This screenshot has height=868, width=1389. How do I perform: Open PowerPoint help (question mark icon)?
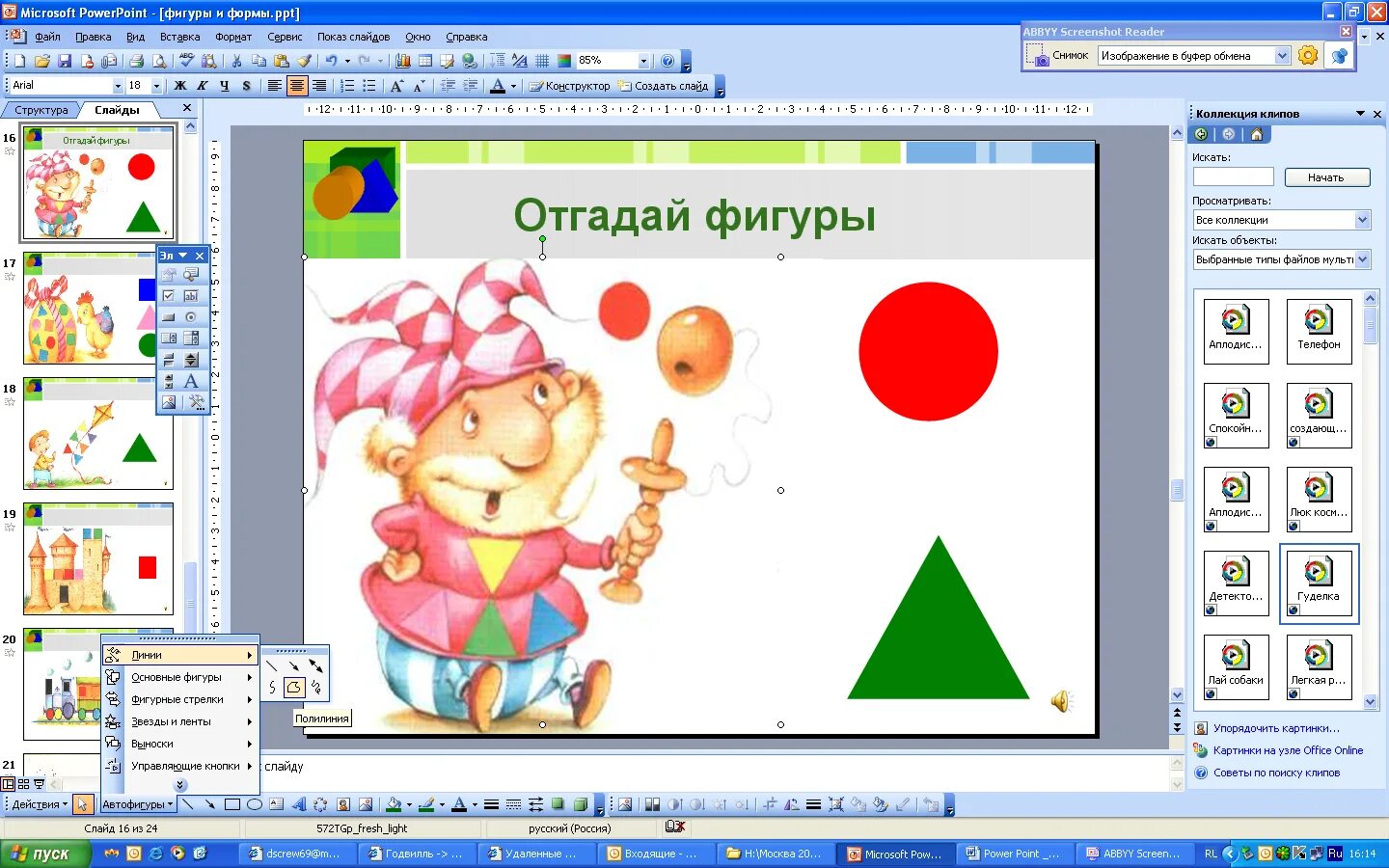[667, 61]
